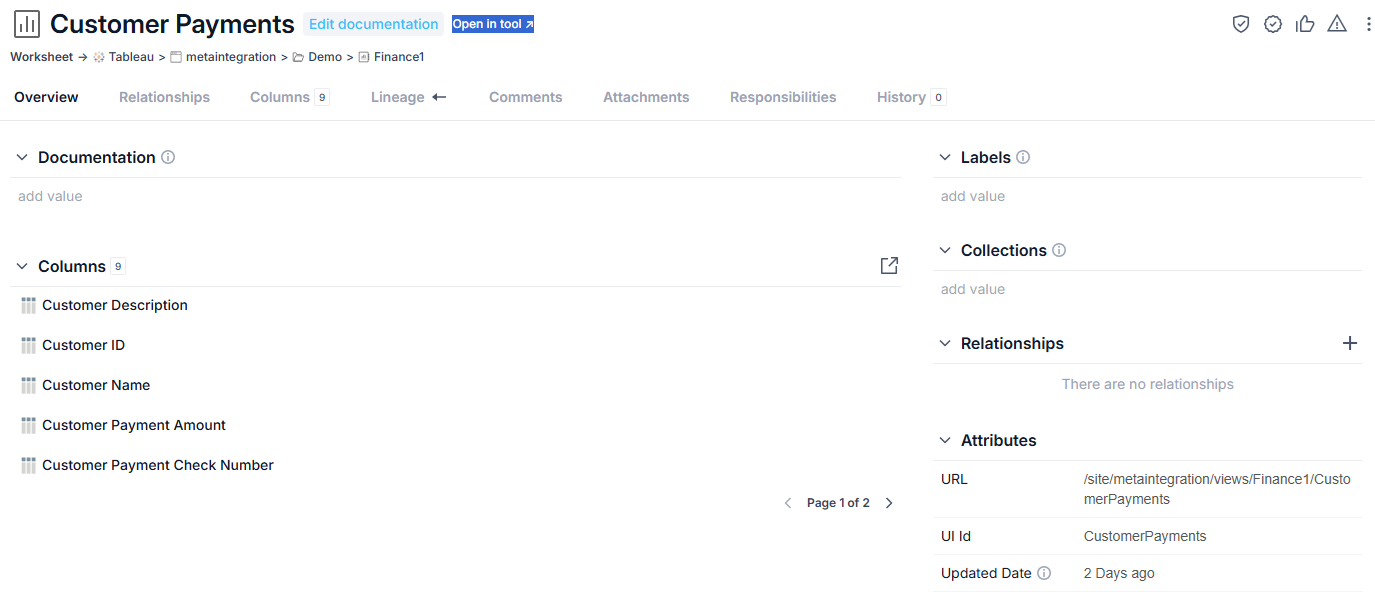
Task: Click the Lineage tab's arrow icon
Action: click(439, 97)
